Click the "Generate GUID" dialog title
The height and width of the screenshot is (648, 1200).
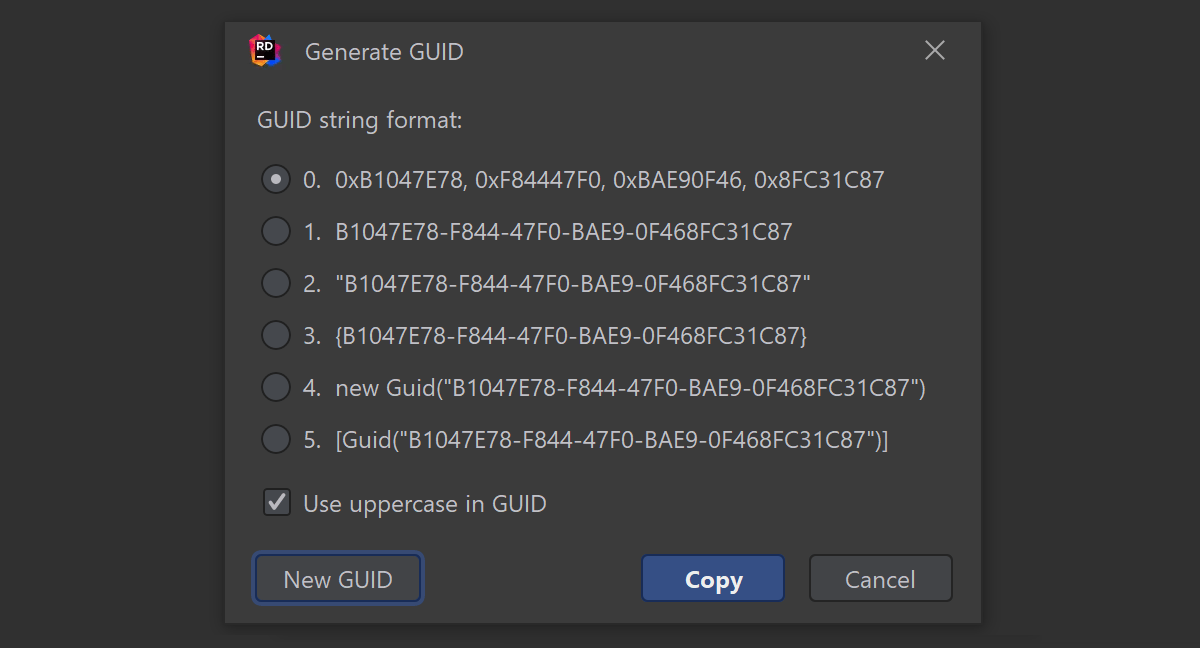tap(384, 52)
